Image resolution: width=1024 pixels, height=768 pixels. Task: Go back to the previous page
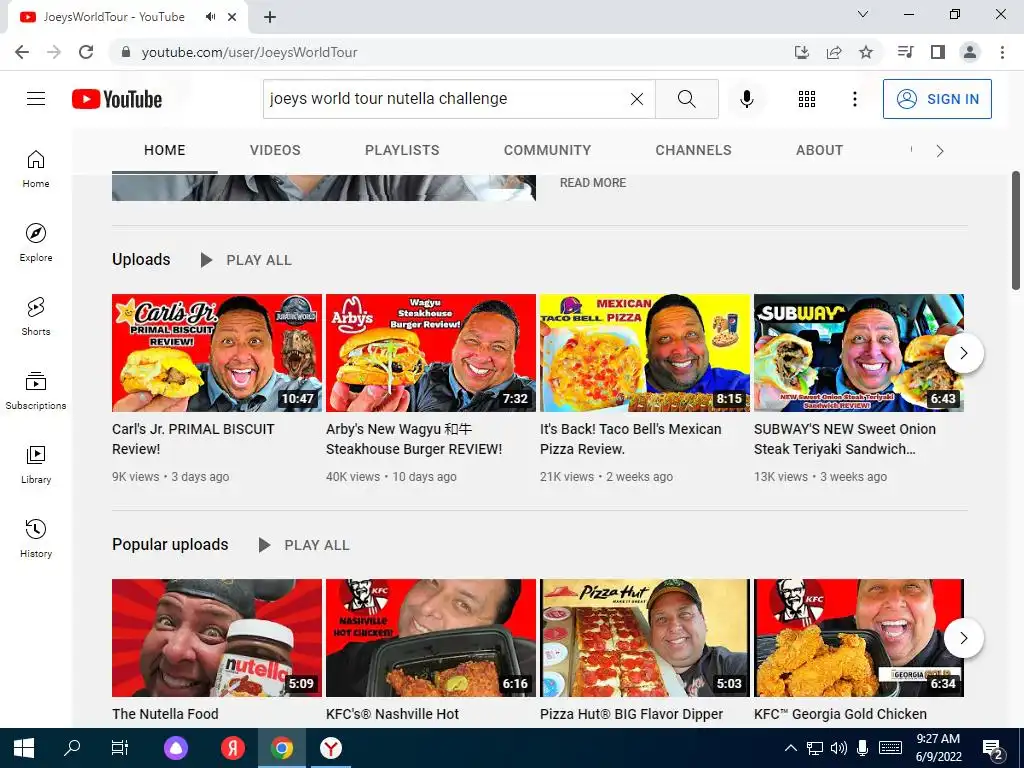click(22, 52)
